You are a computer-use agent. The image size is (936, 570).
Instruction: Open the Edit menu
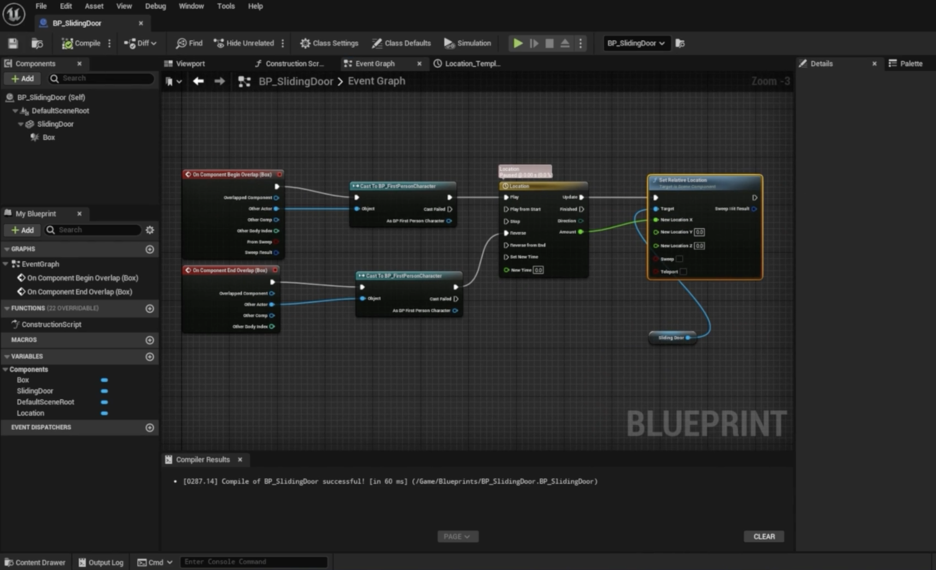pos(66,6)
